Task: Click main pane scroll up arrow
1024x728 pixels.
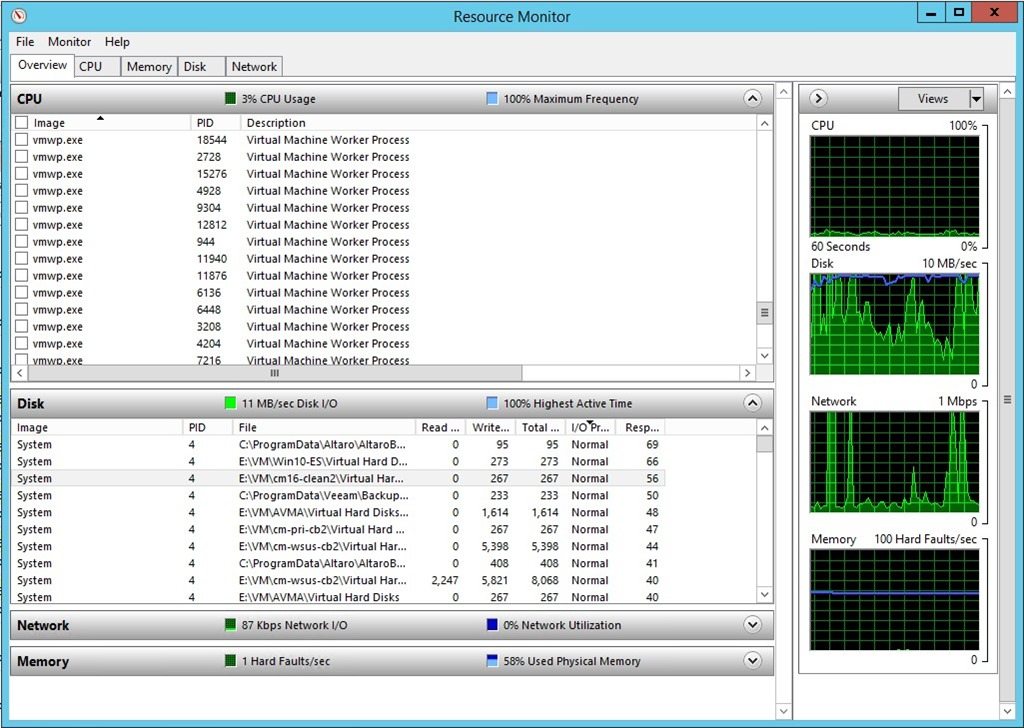Action: pyautogui.click(x=784, y=91)
